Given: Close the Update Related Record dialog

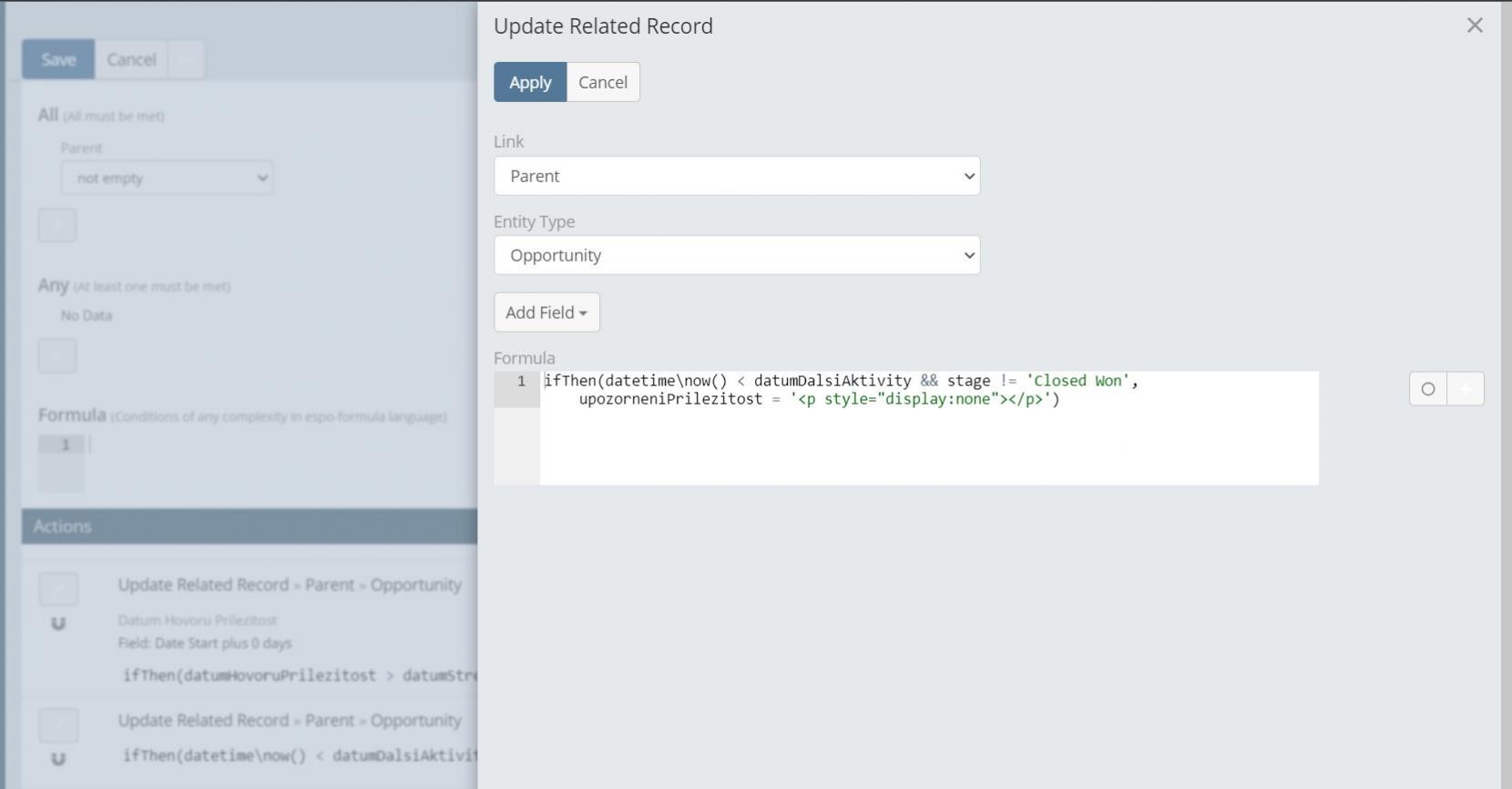Looking at the screenshot, I should coord(1475,26).
